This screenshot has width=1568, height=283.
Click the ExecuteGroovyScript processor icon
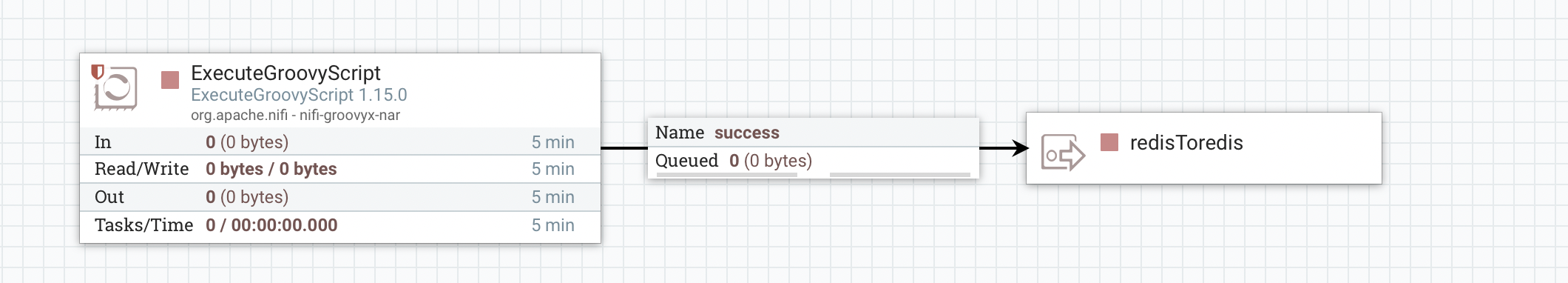115,88
